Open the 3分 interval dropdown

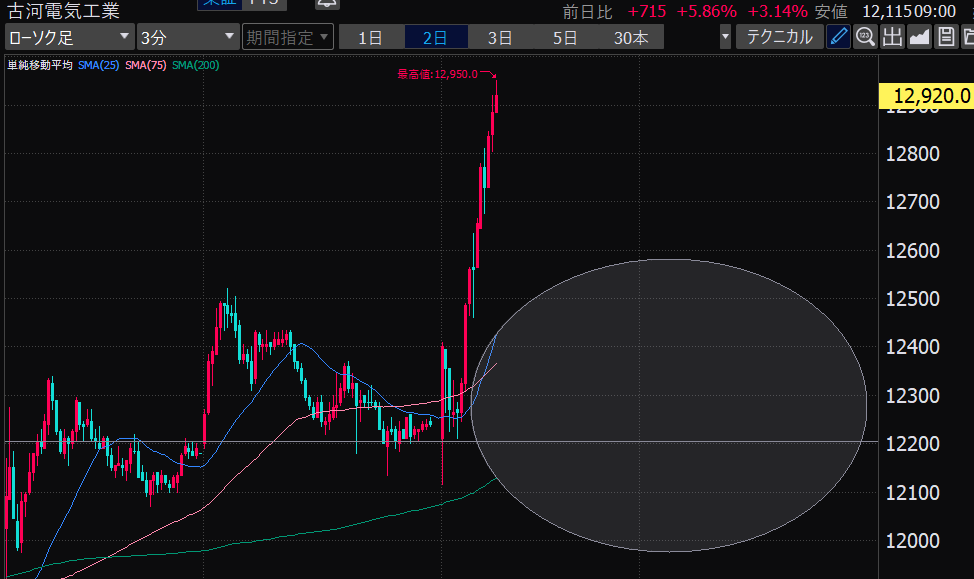point(187,38)
